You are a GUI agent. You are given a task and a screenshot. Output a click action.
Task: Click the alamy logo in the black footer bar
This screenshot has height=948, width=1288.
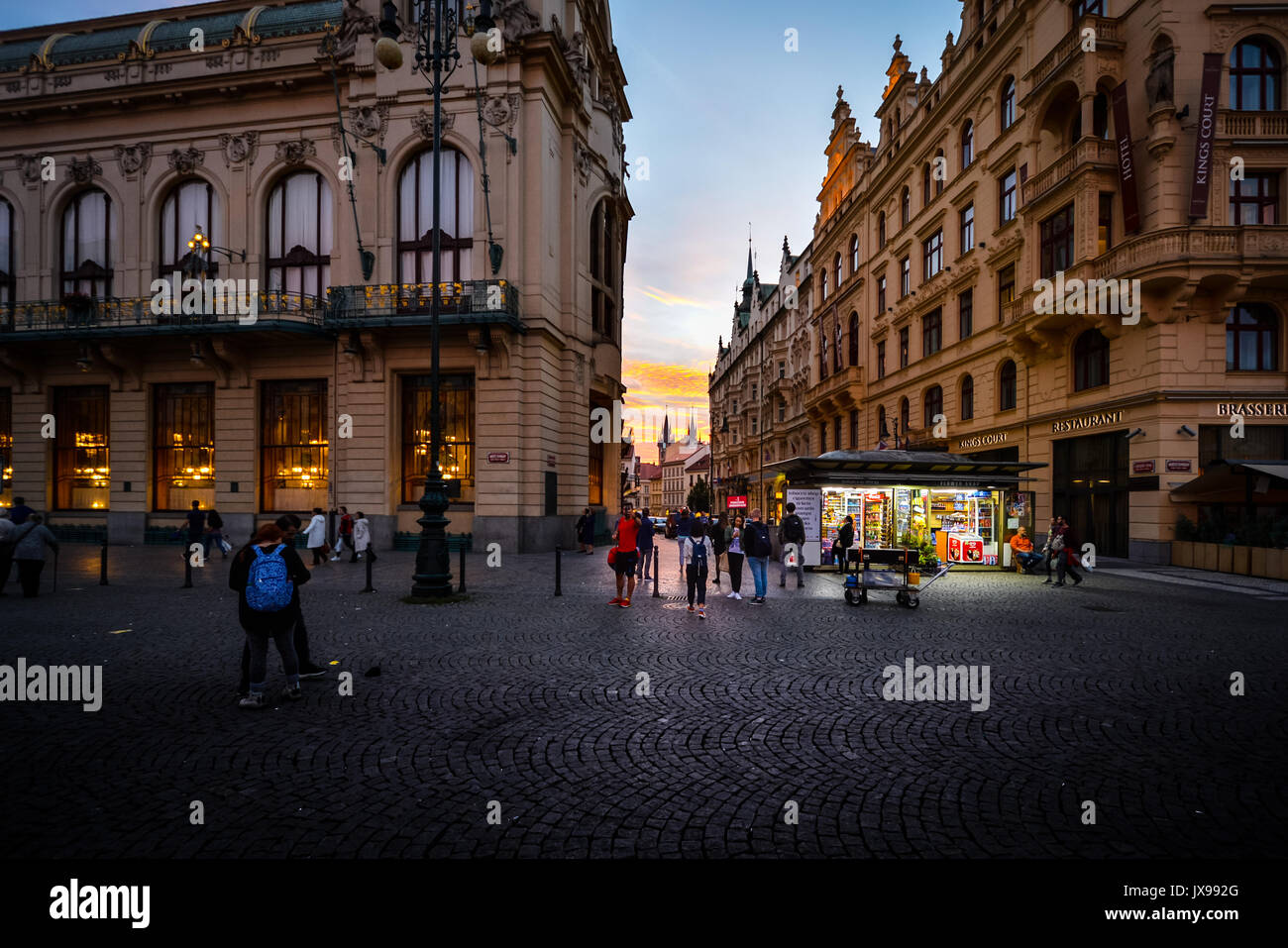pyautogui.click(x=99, y=903)
